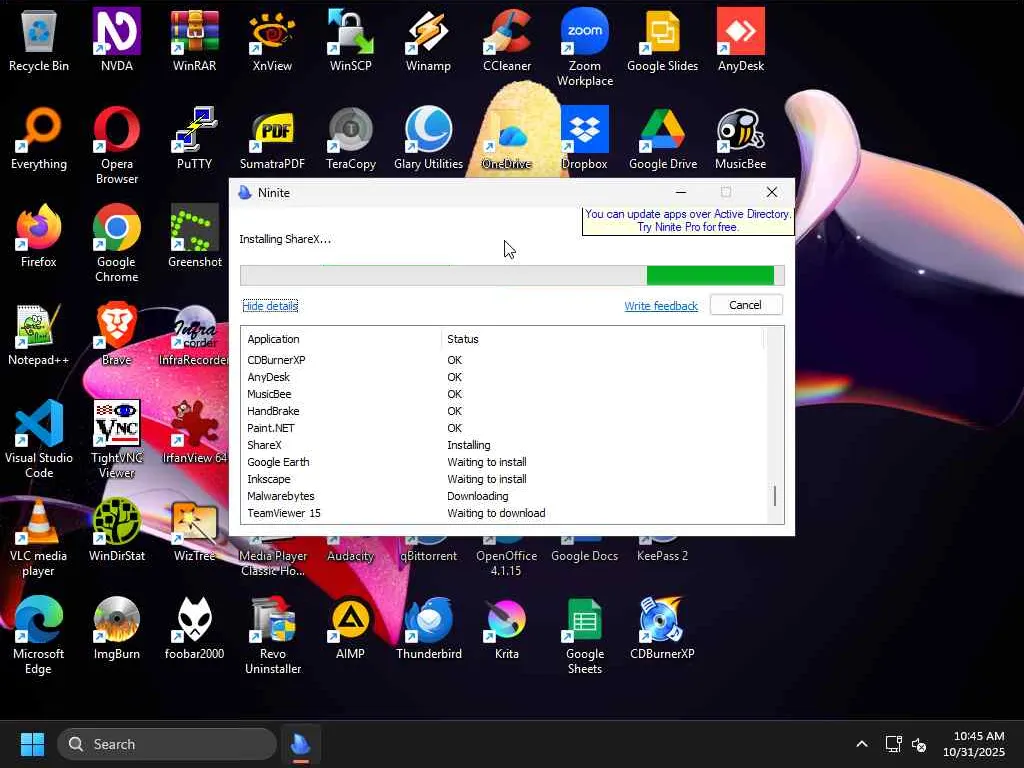Select the MusicBee desktop icon
This screenshot has height=768, width=1024.
[x=741, y=138]
